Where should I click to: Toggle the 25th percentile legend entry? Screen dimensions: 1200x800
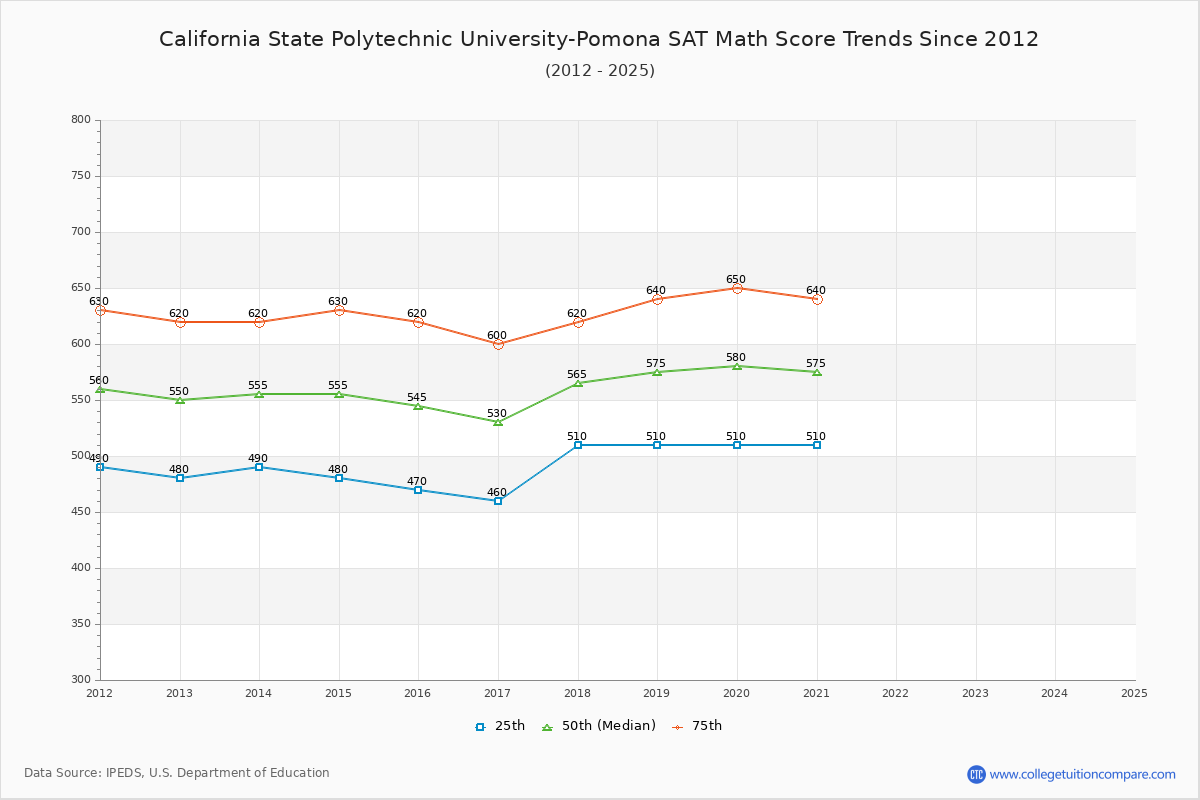click(x=500, y=726)
